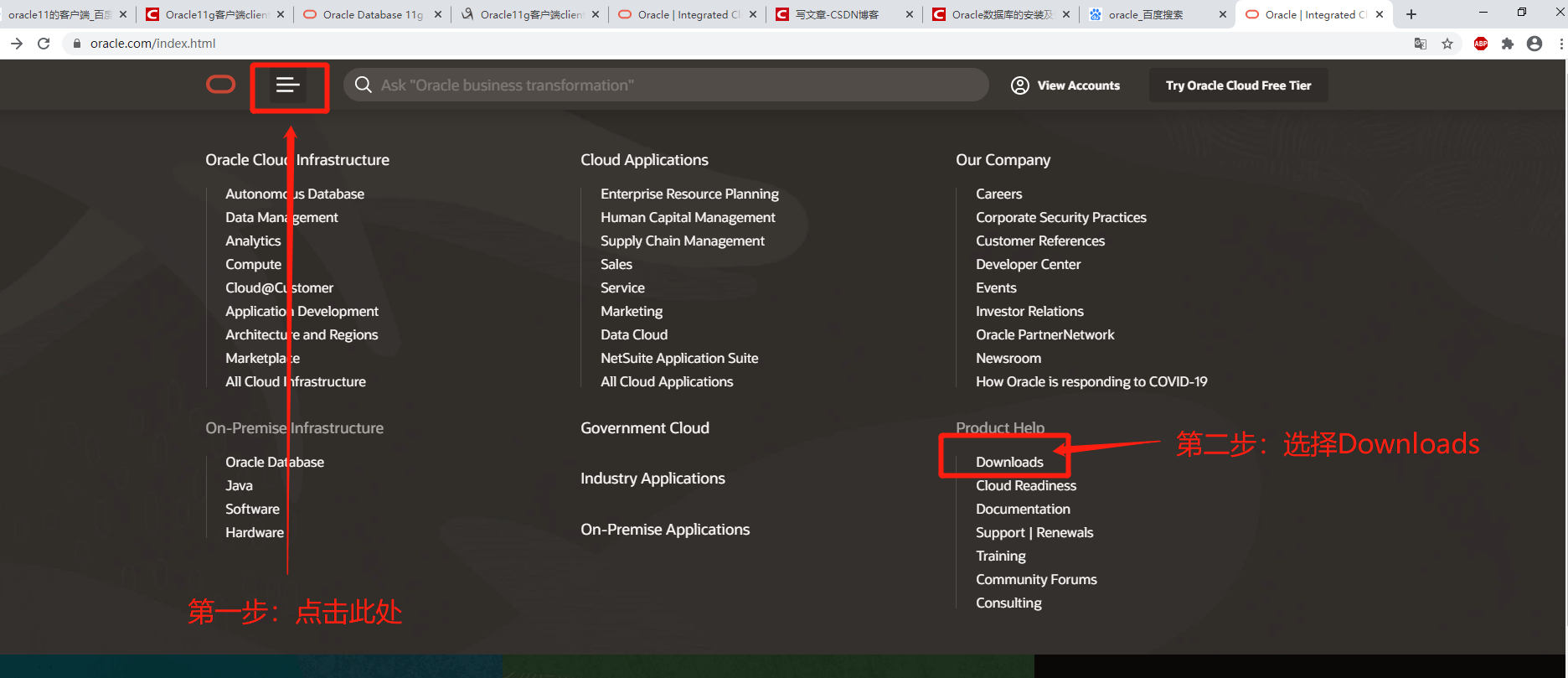
Task: Open Supply Chain Management link
Action: tap(683, 241)
